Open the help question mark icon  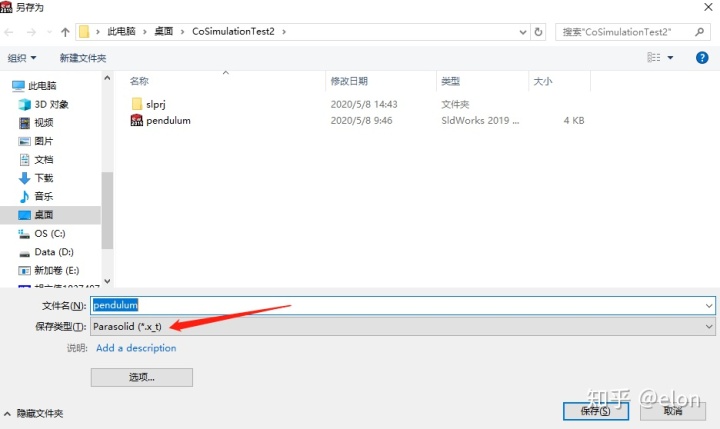[x=702, y=58]
